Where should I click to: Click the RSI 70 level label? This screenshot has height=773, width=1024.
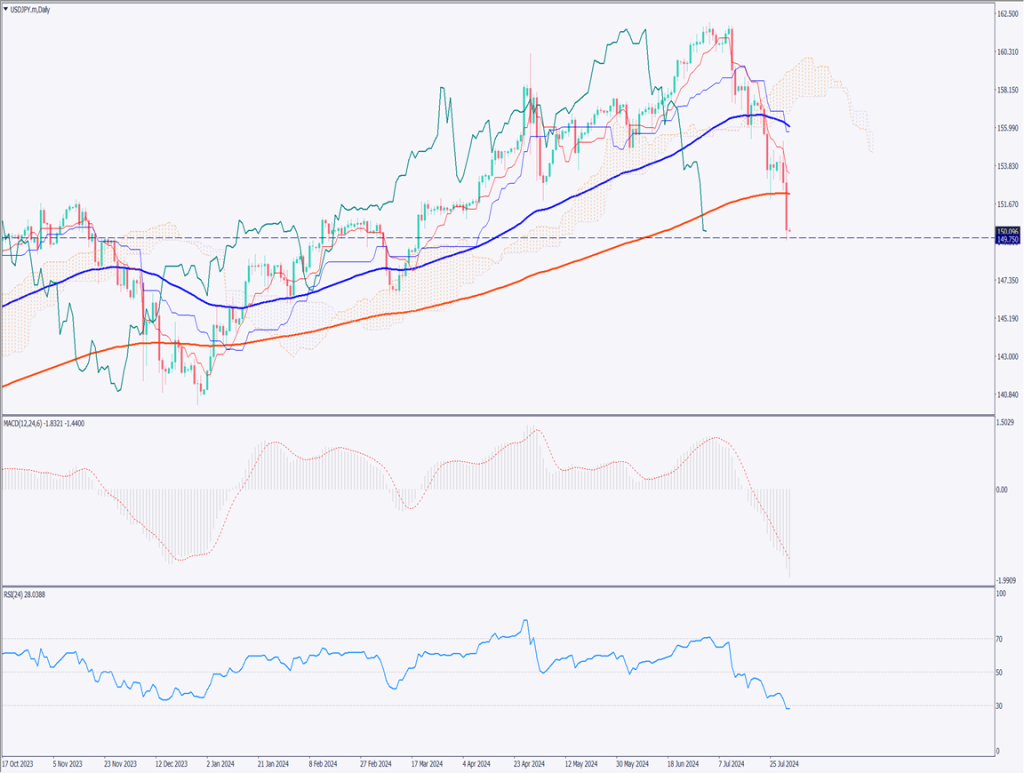pyautogui.click(x=1001, y=638)
